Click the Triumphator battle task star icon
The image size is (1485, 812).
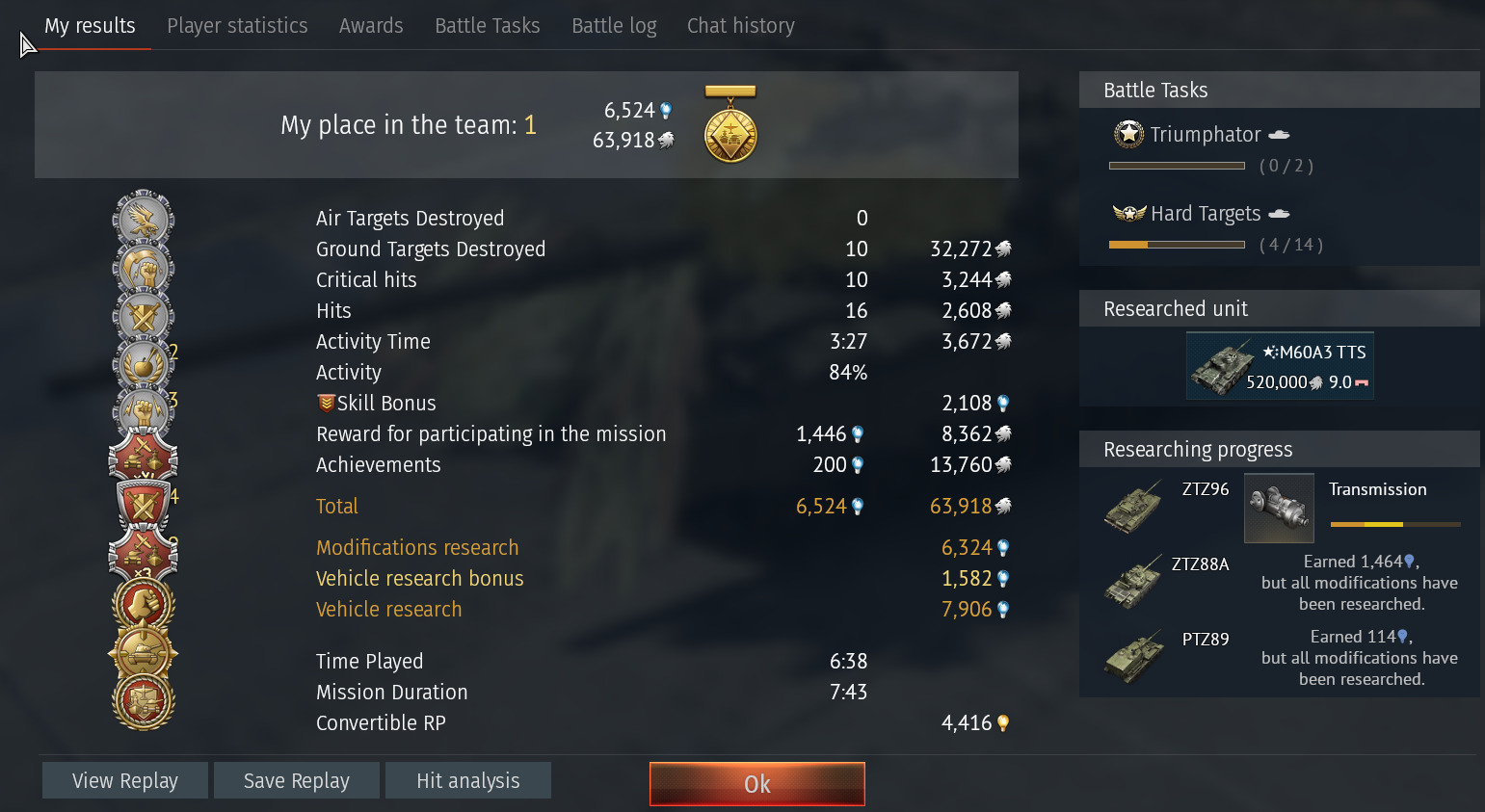1128,134
